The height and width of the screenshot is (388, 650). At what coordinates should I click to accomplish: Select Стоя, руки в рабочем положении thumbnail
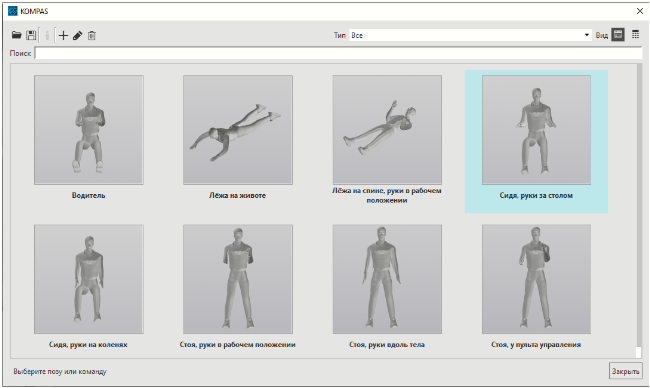(238, 279)
